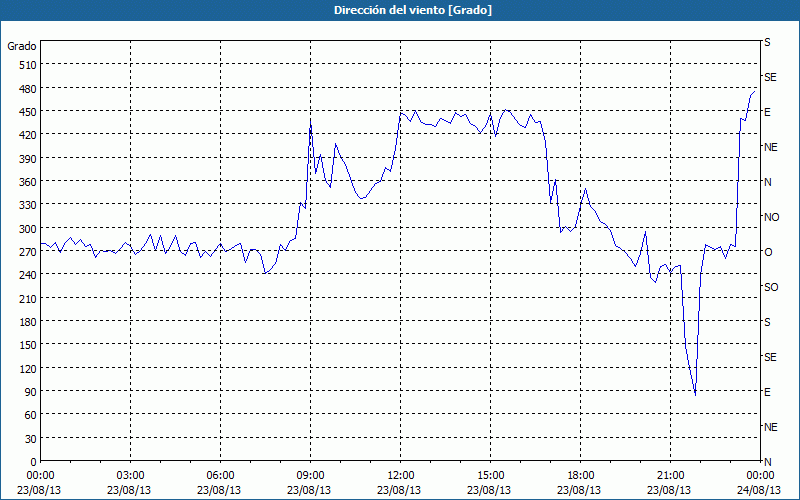Click the 'SO' compass direction label
Image resolution: width=800 pixels, height=500 pixels.
pos(771,287)
